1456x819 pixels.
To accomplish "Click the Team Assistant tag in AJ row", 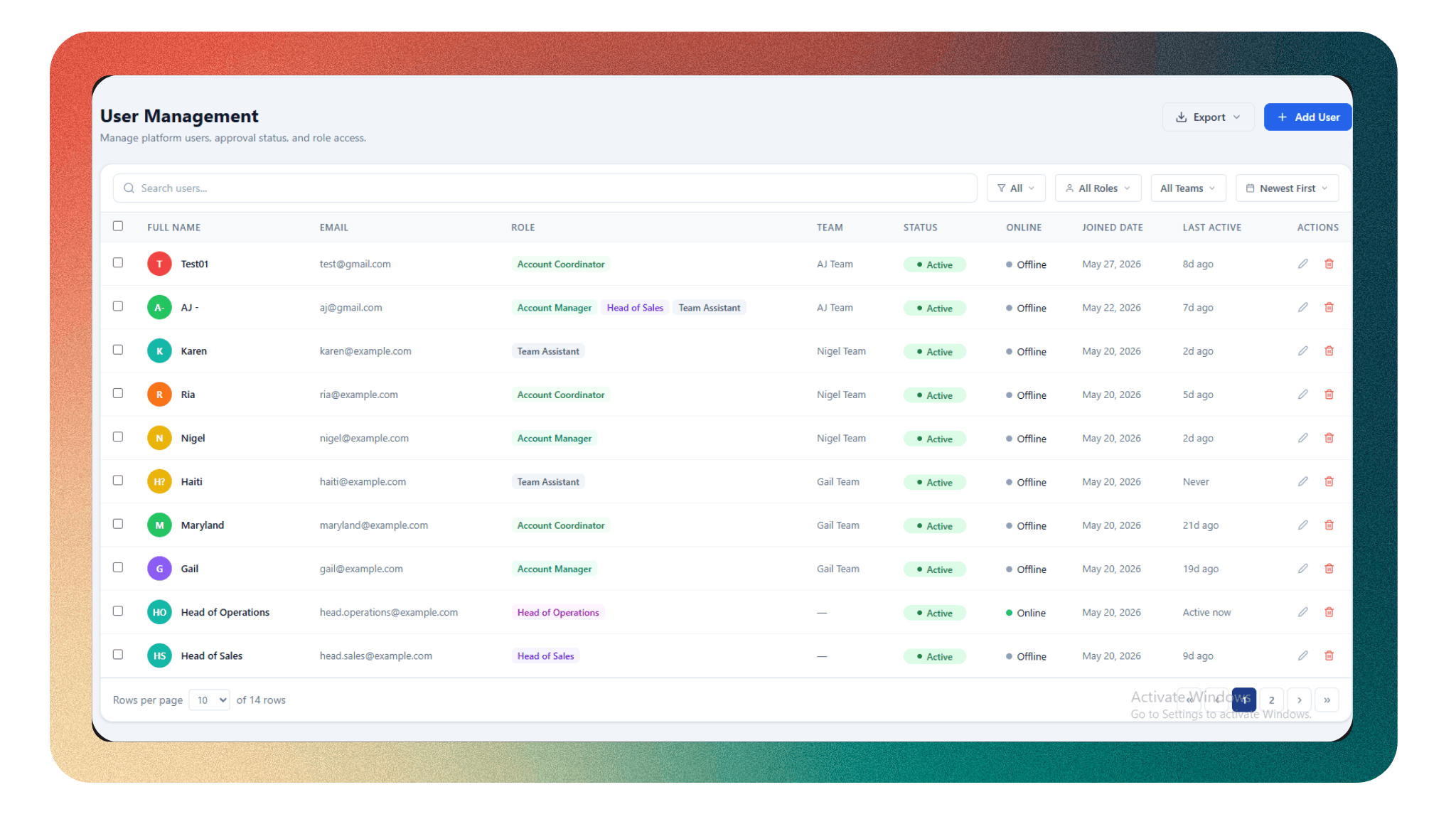I will click(x=709, y=308).
